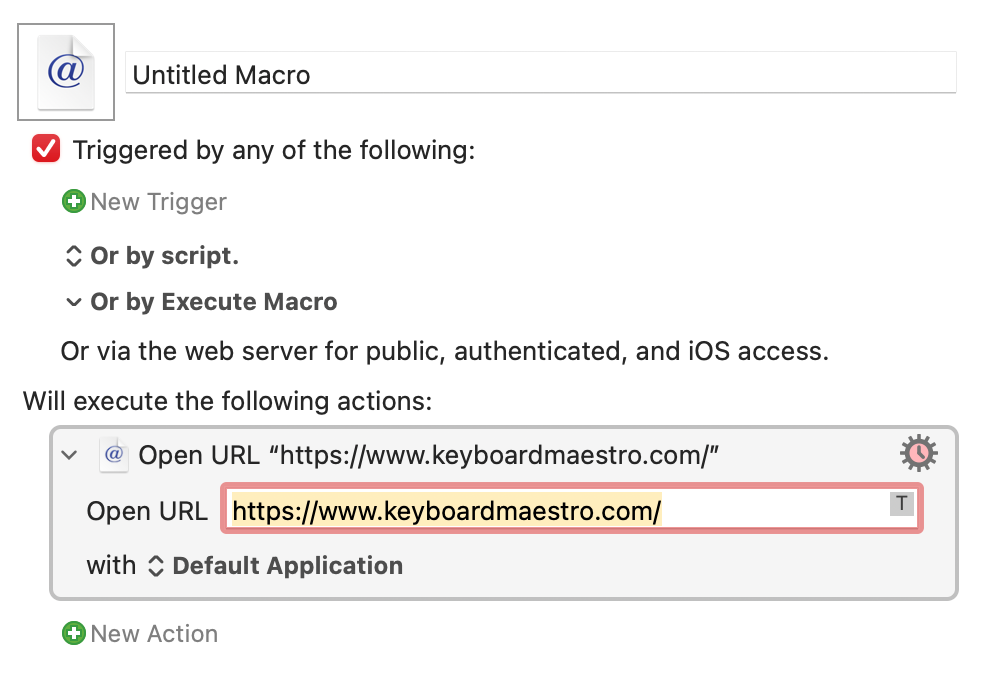Click the New Action label

pos(154,634)
